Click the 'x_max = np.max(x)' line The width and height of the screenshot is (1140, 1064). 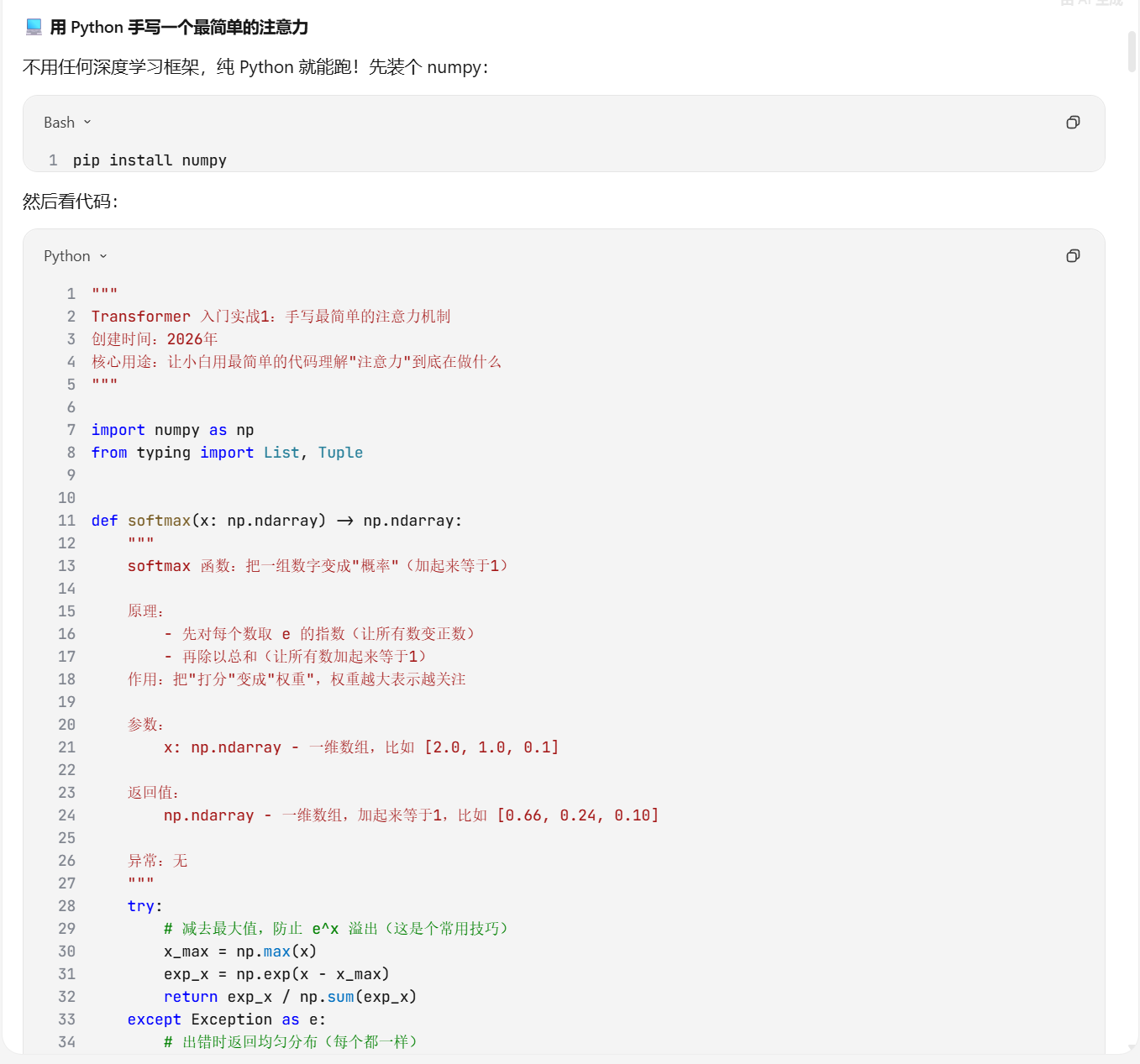[x=240, y=951]
